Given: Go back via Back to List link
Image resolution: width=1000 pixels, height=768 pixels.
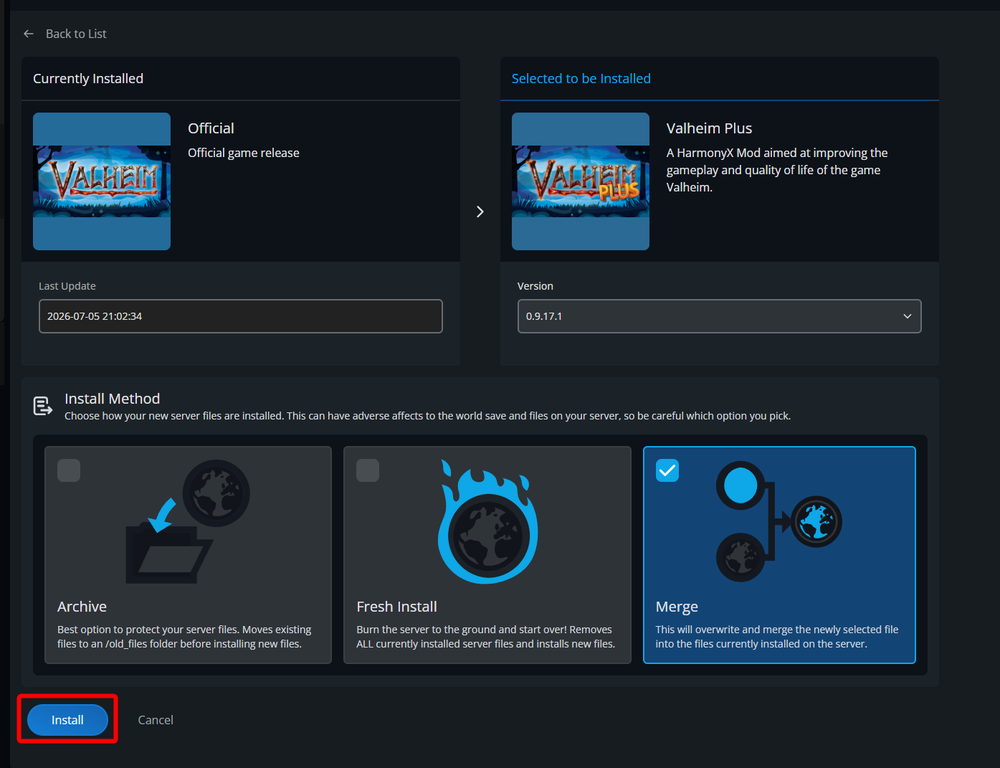Looking at the screenshot, I should (76, 34).
